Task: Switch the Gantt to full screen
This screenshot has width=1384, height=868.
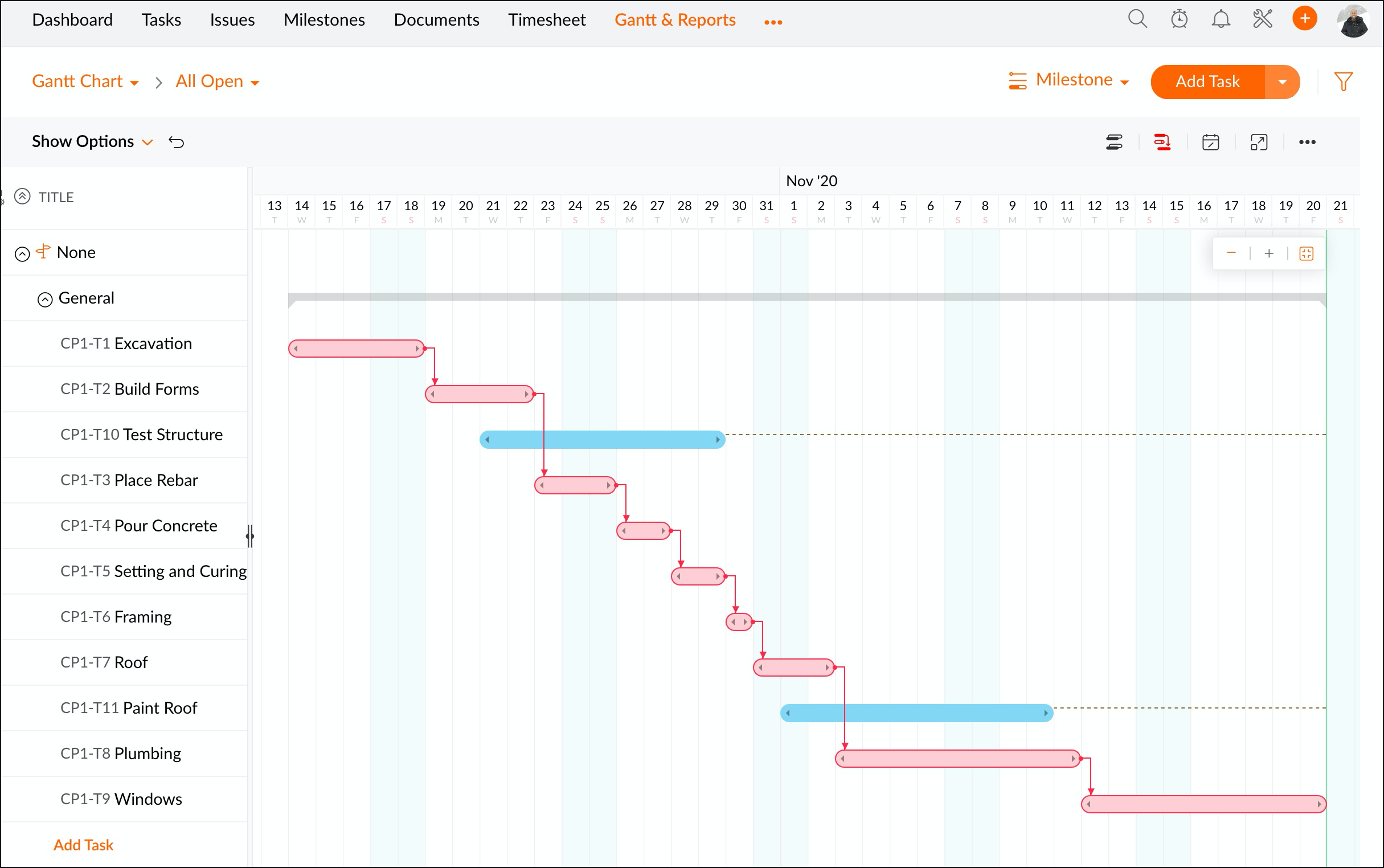Action: click(1259, 142)
